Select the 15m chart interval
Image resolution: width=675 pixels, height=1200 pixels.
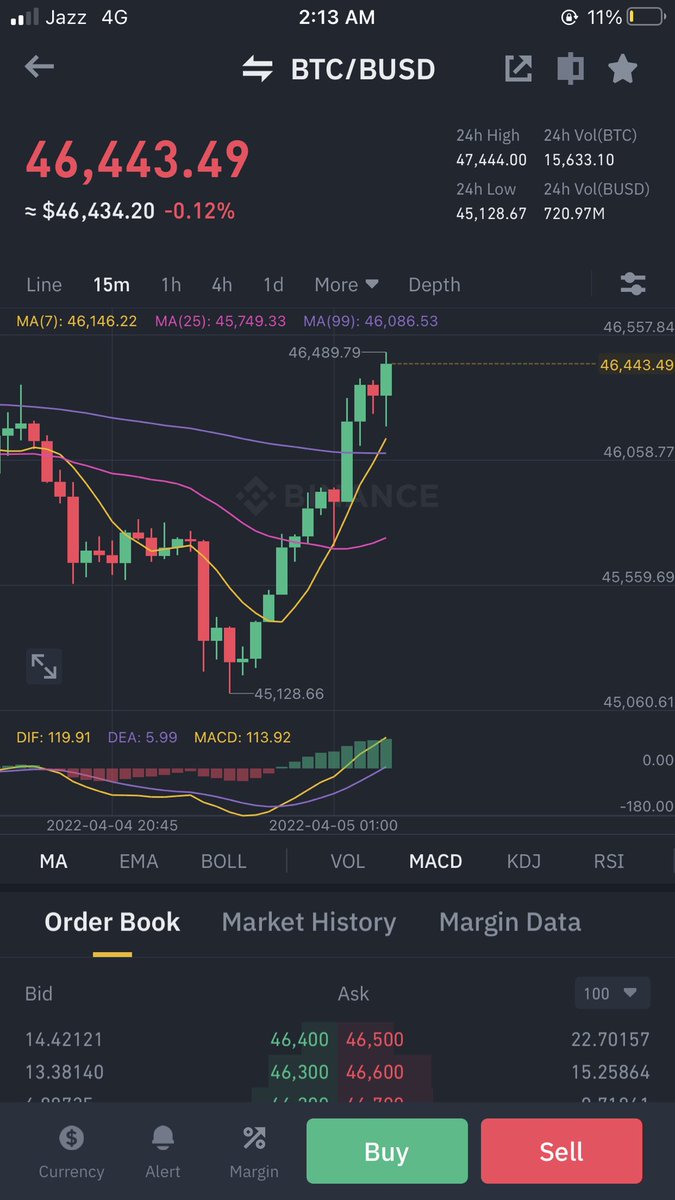tap(111, 285)
